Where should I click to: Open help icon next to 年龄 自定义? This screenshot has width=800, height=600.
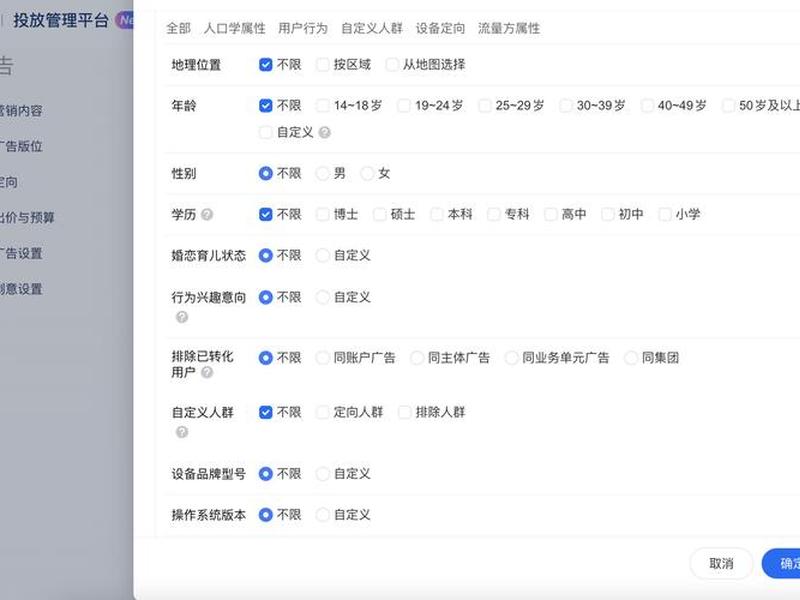click(324, 133)
